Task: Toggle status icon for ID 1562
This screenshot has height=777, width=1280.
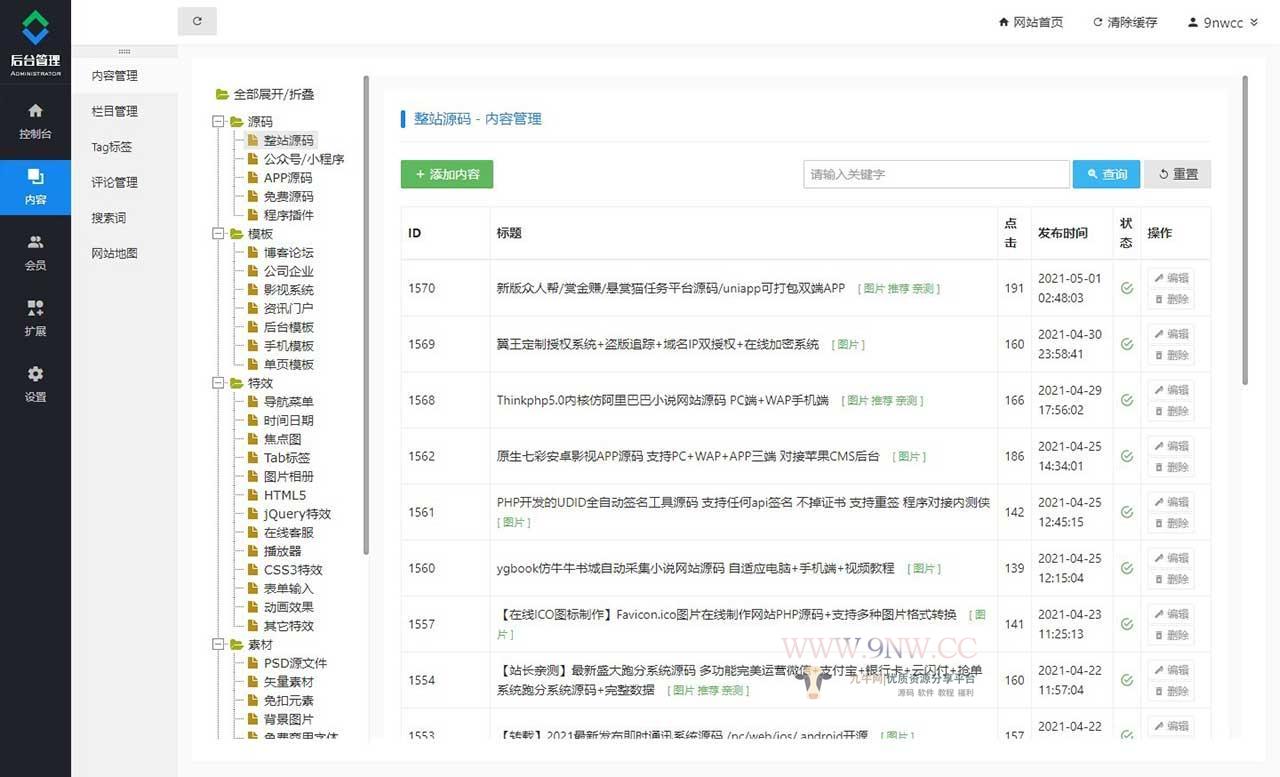Action: click(x=1127, y=456)
